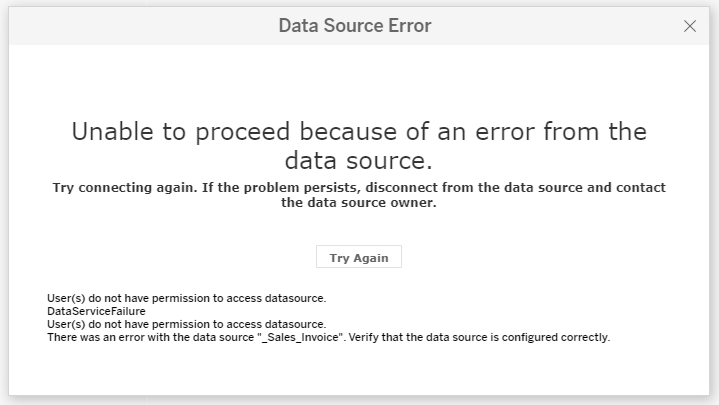Click the permission error line above DataServiceFailure
The image size is (719, 405).
coord(187,298)
